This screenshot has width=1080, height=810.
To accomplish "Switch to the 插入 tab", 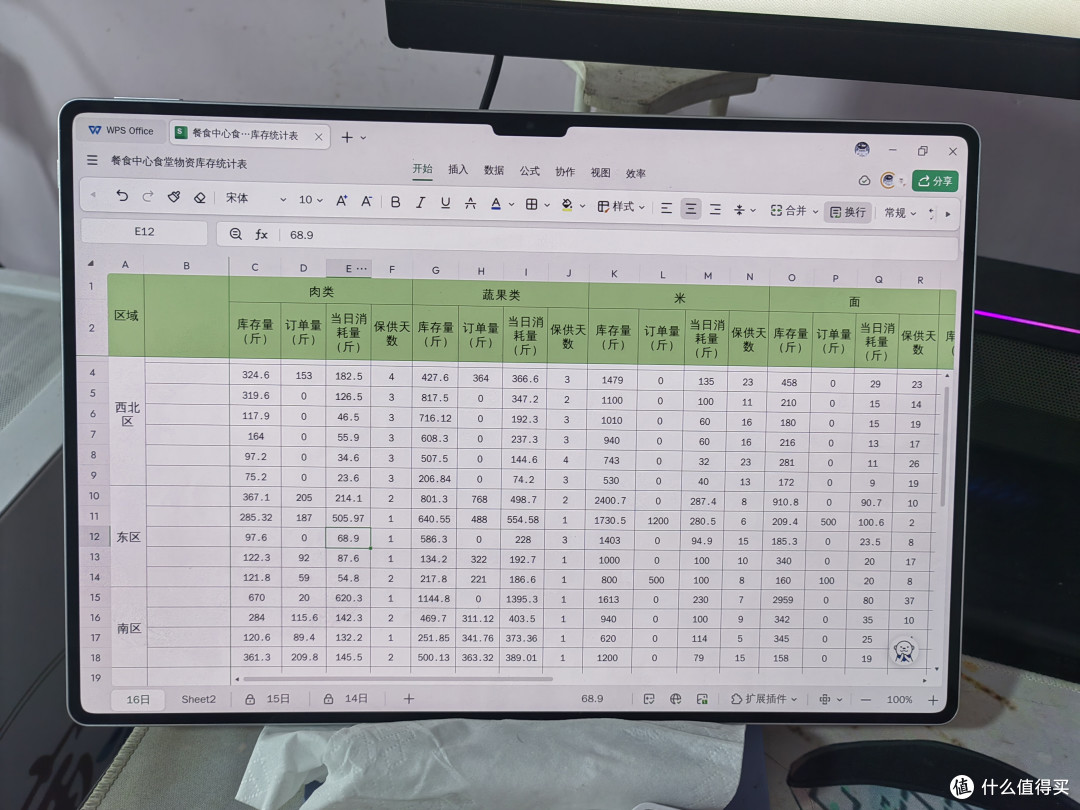I will coord(458,169).
